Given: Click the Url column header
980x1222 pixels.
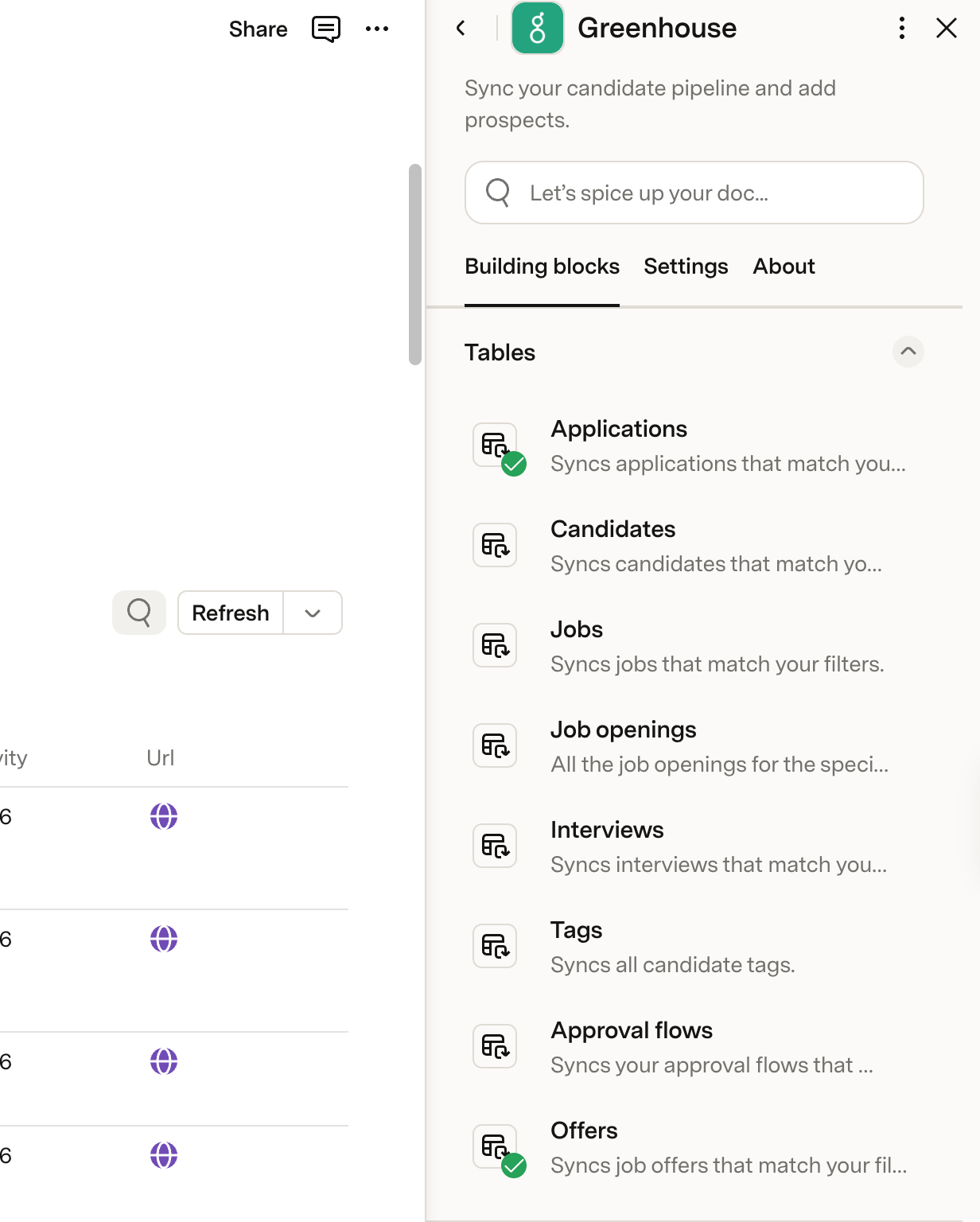Looking at the screenshot, I should tap(160, 757).
